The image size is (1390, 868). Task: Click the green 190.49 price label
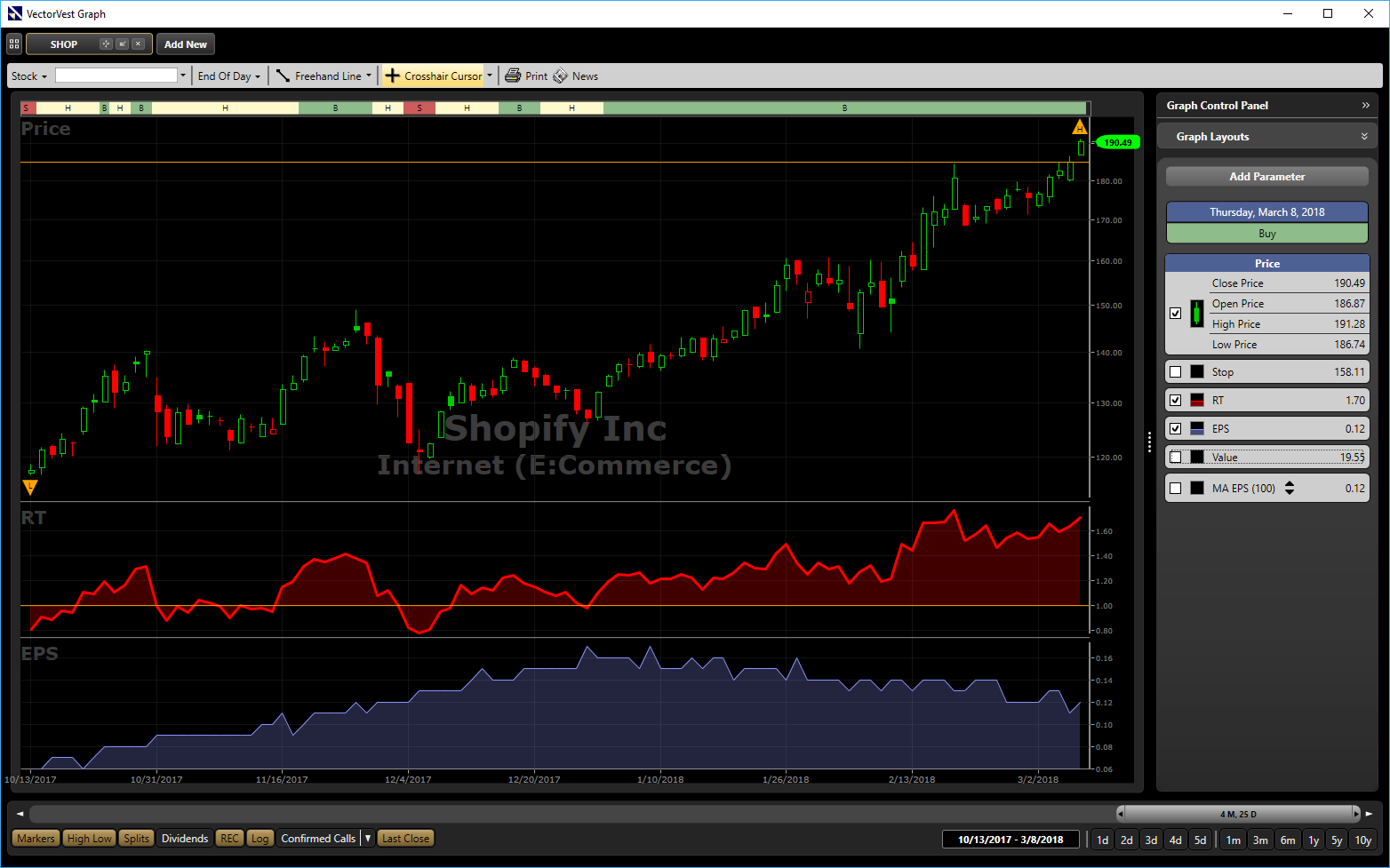point(1117,142)
